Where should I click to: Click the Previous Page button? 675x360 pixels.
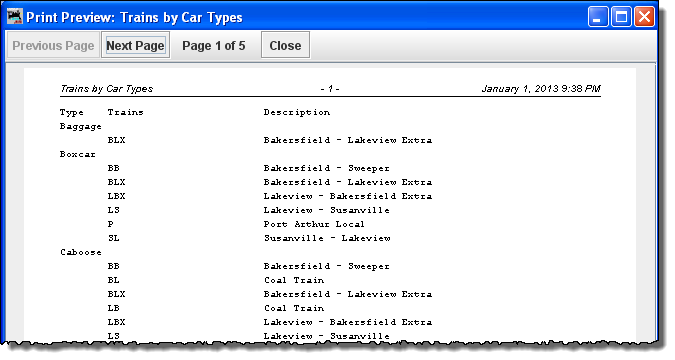53,45
